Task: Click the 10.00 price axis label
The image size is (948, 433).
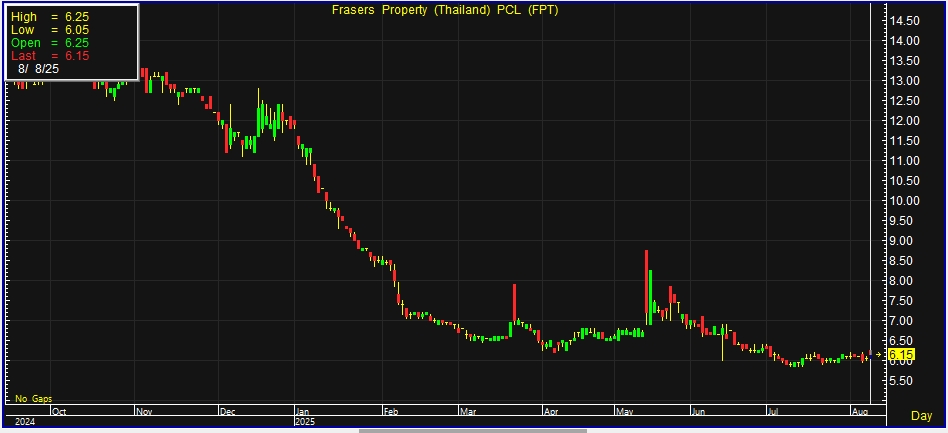Action: 904,201
